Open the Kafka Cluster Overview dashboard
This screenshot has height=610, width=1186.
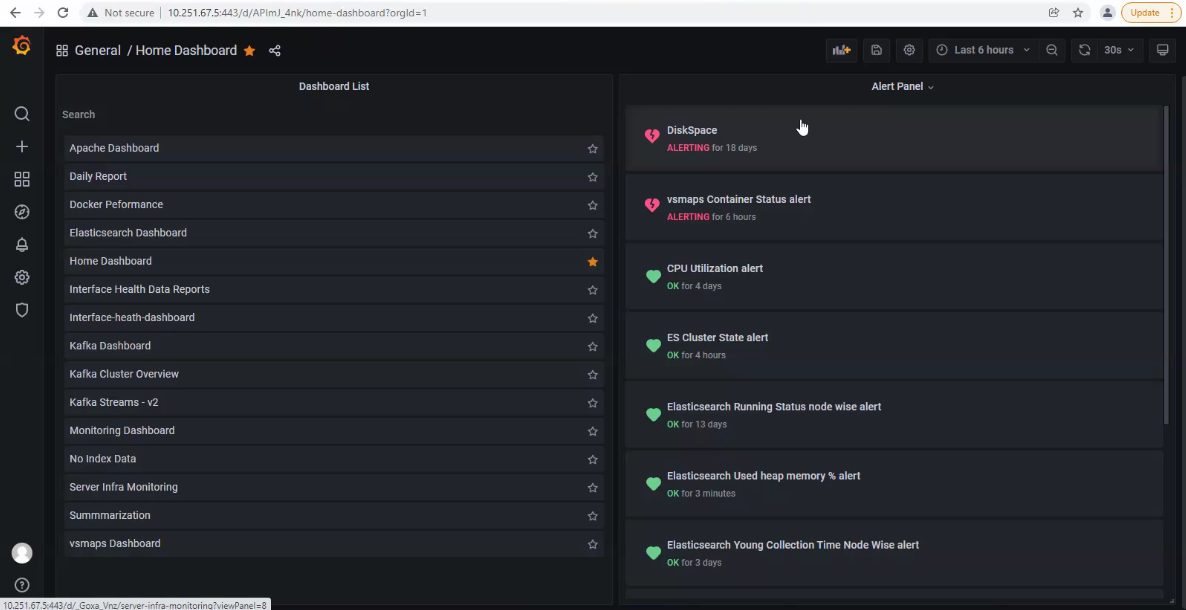click(x=124, y=374)
